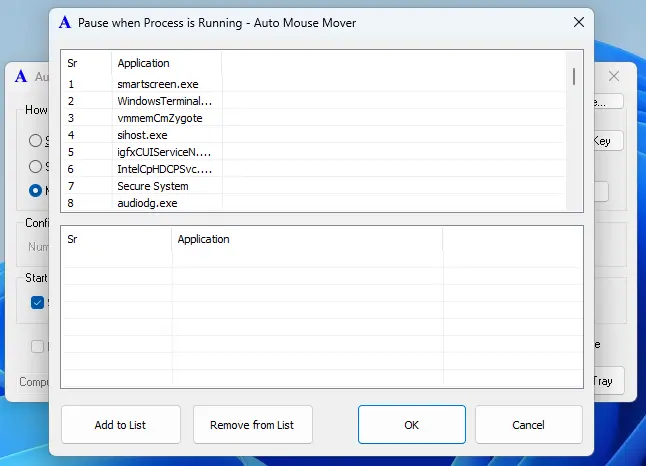Select the first radio button in background window
646x466 pixels.
pos(35,141)
